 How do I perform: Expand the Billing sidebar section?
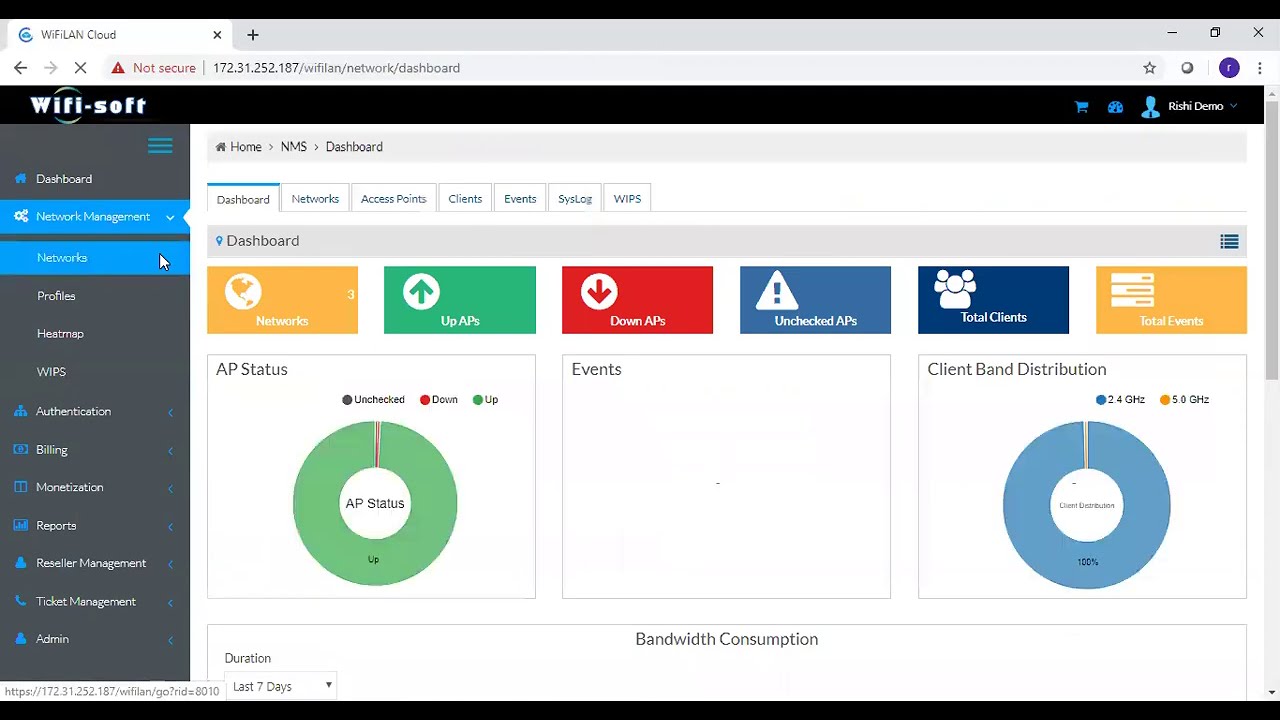95,450
